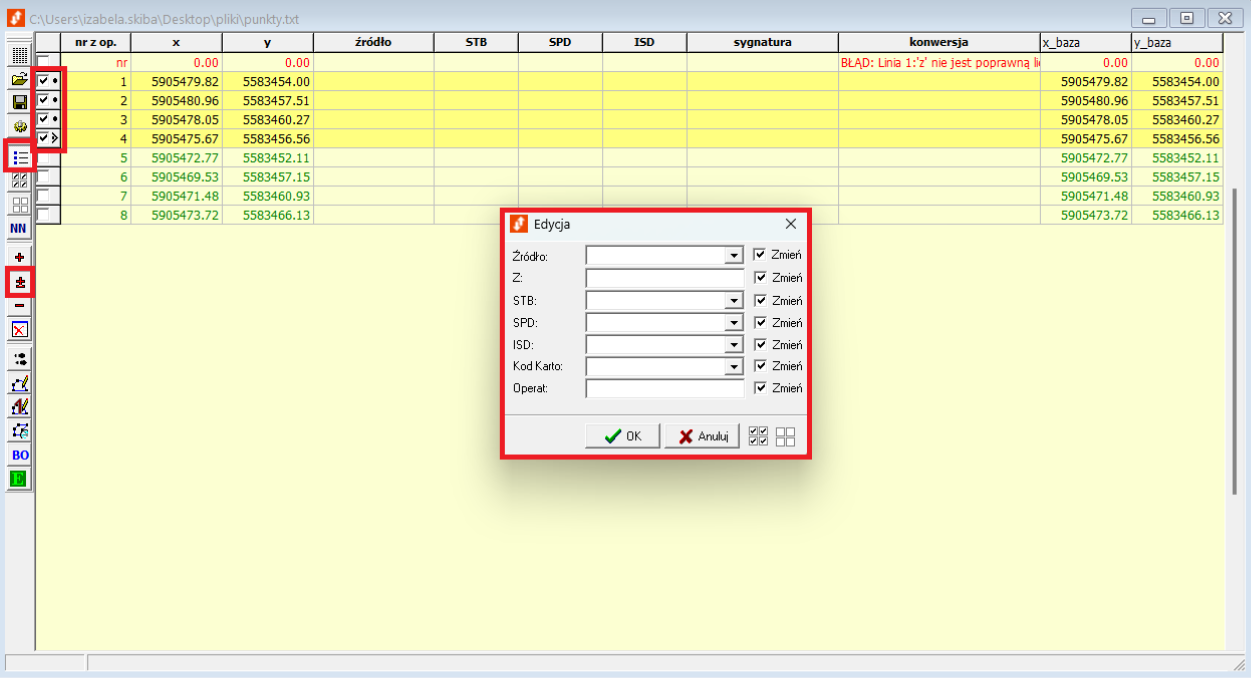The width and height of the screenshot is (1251, 678).
Task: Open the Kod Karto dropdown
Action: (735, 367)
